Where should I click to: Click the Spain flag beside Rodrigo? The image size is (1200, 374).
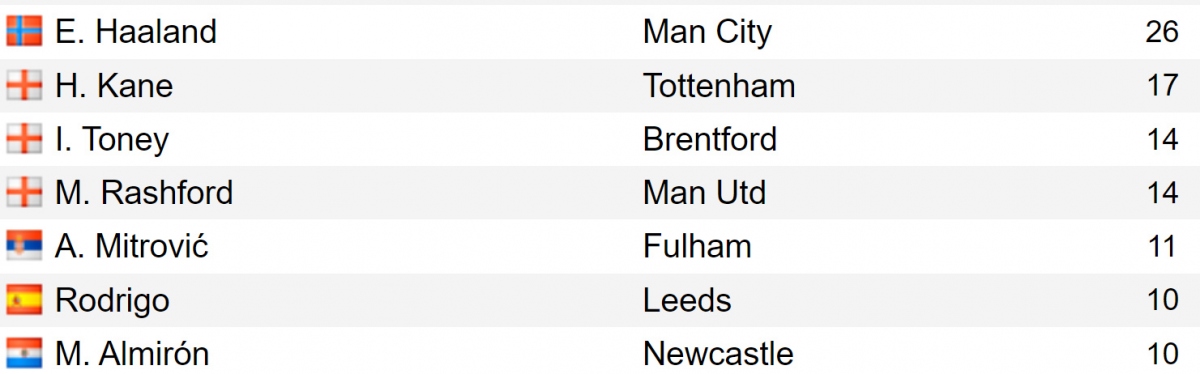click(x=23, y=300)
